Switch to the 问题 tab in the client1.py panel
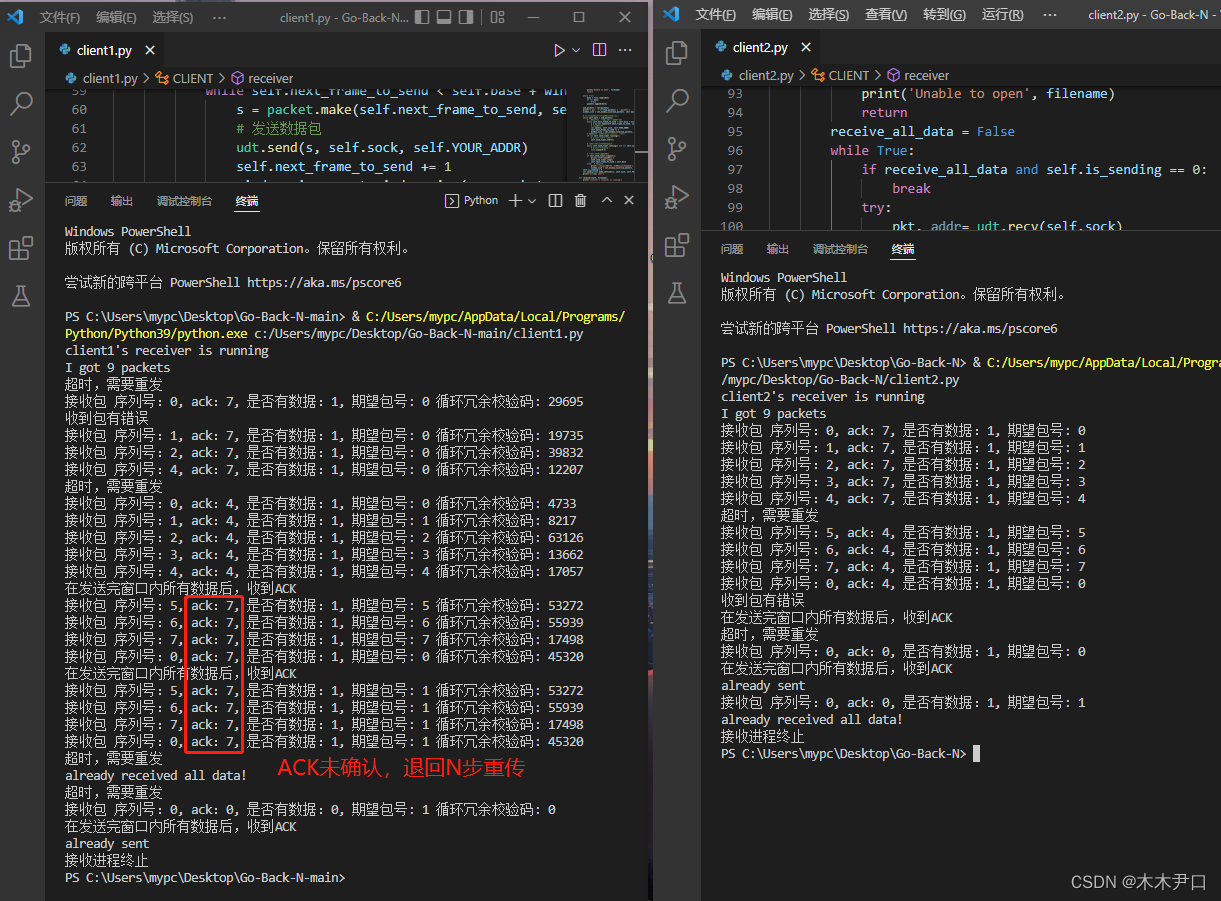This screenshot has height=901, width=1221. pyautogui.click(x=76, y=201)
